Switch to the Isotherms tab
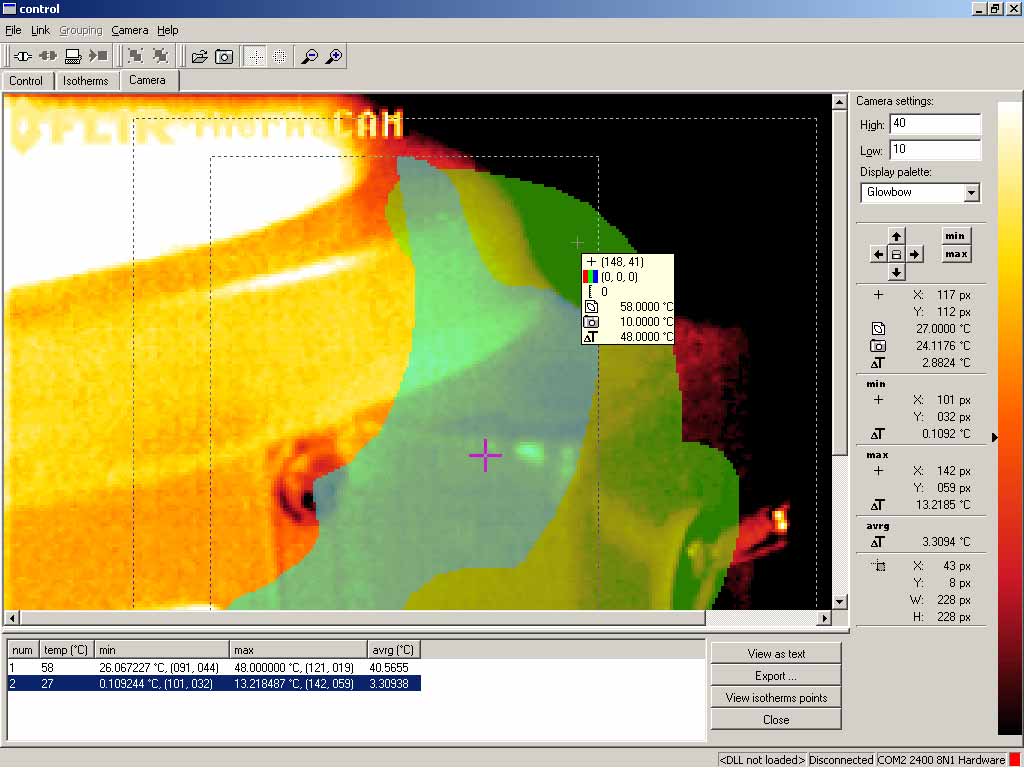 click(x=85, y=81)
